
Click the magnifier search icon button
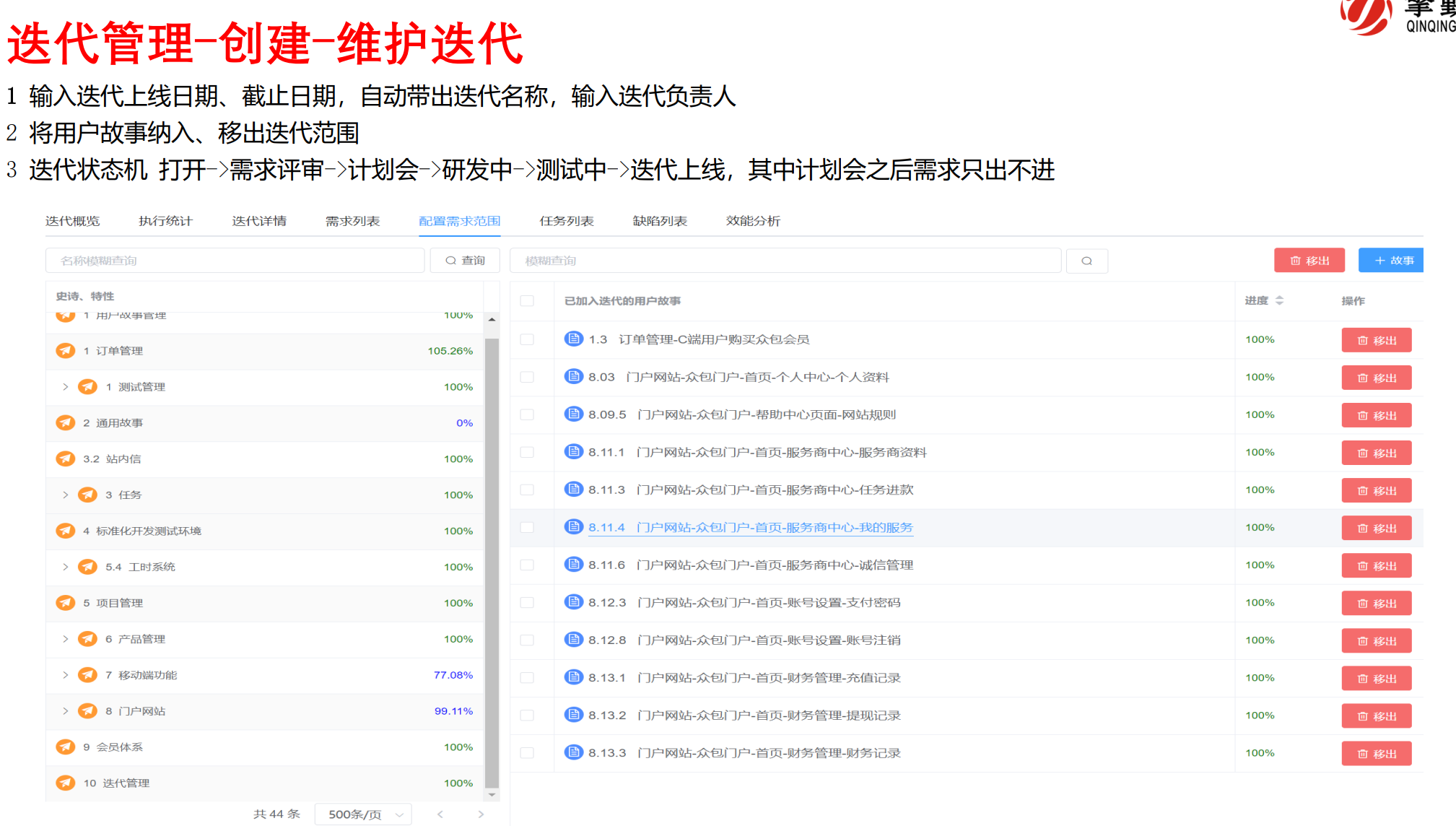[x=1086, y=261]
